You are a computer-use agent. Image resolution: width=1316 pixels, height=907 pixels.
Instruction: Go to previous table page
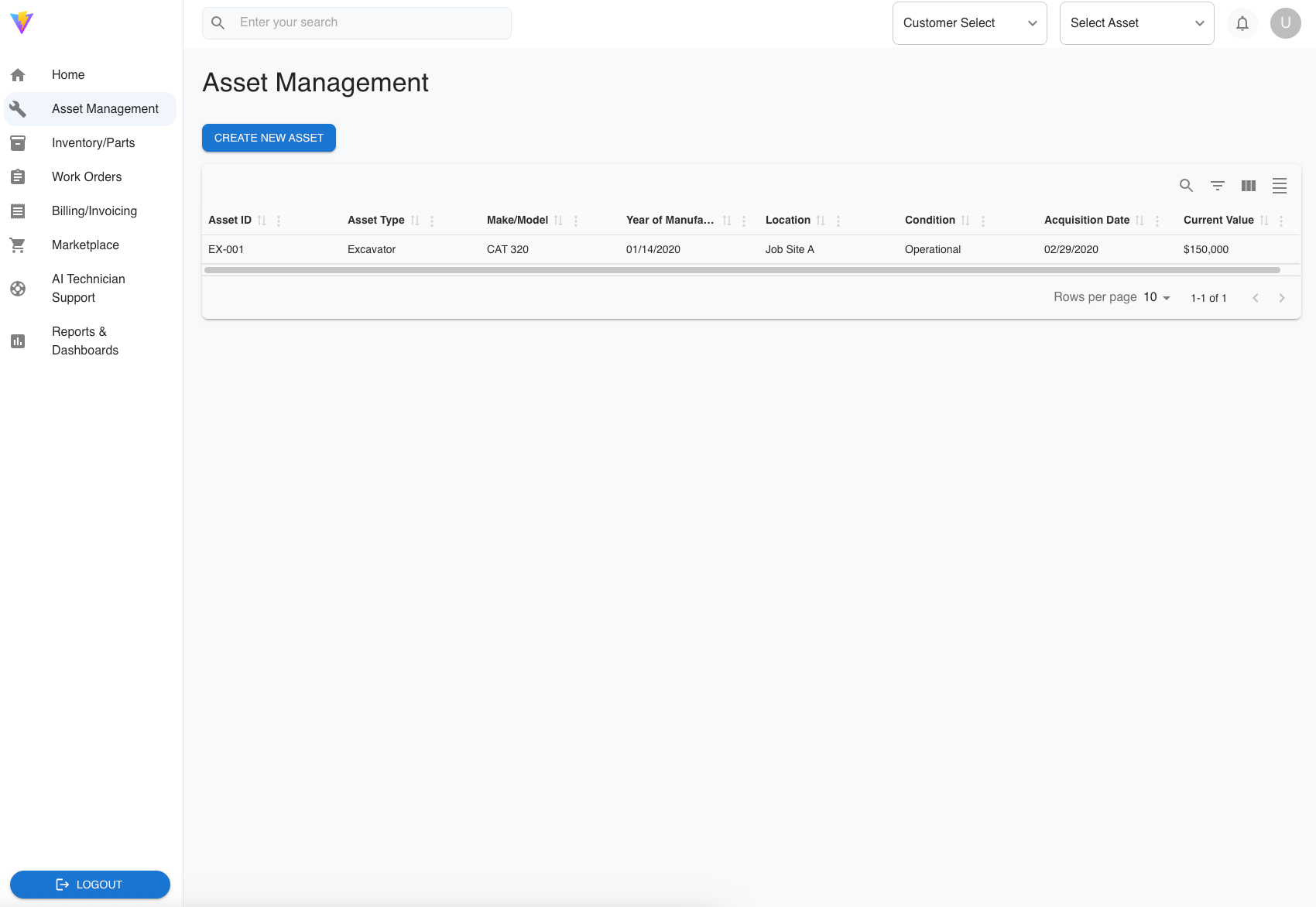[1256, 298]
